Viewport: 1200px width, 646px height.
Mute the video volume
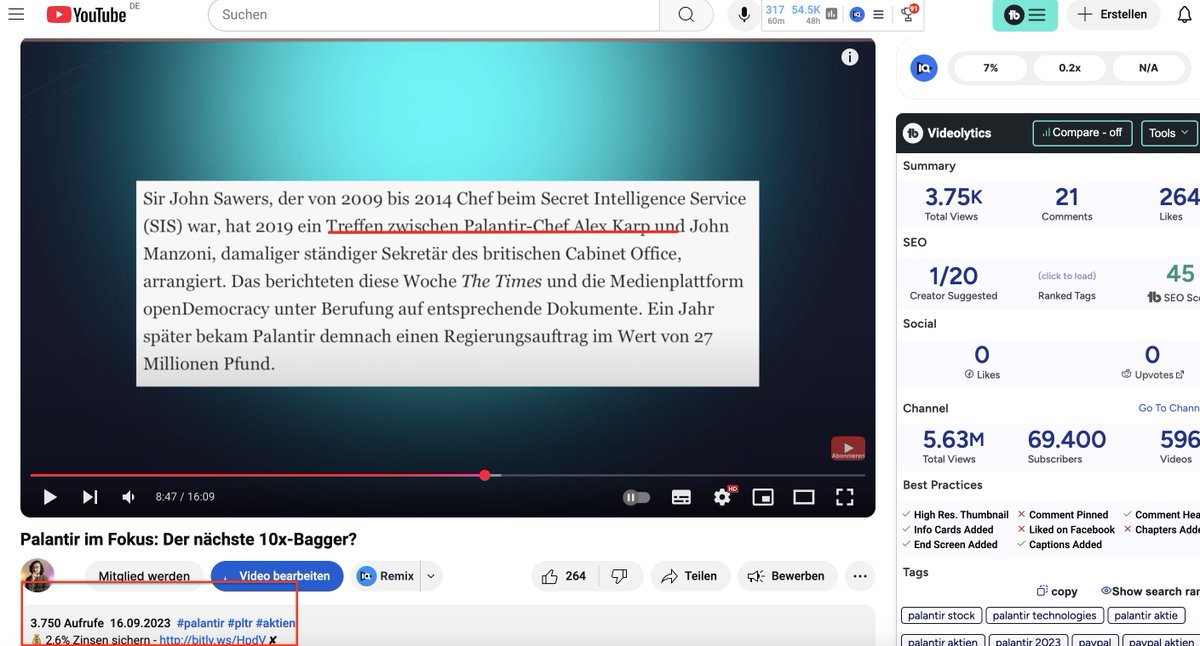[x=128, y=496]
